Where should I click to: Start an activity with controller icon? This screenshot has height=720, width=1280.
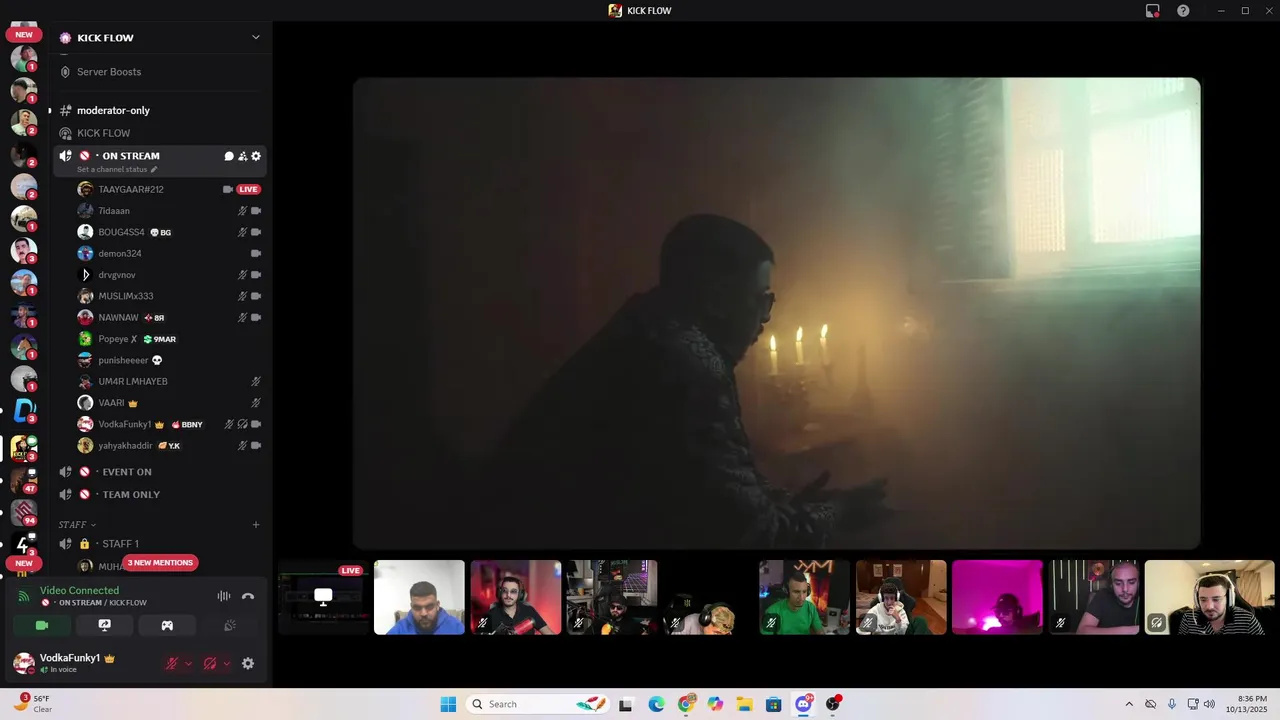[167, 625]
